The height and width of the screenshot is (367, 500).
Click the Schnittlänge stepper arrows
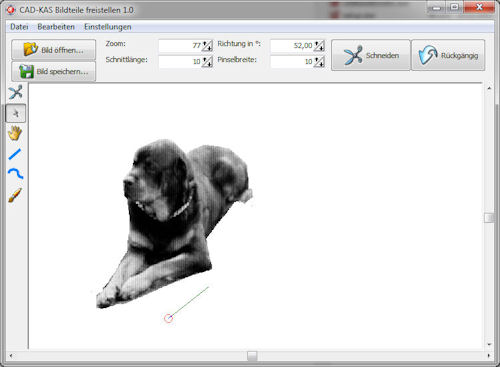(207, 62)
